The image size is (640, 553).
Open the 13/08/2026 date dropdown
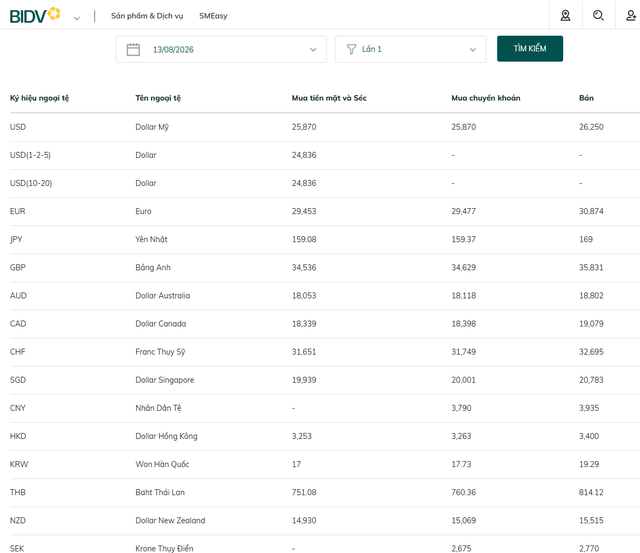(221, 49)
